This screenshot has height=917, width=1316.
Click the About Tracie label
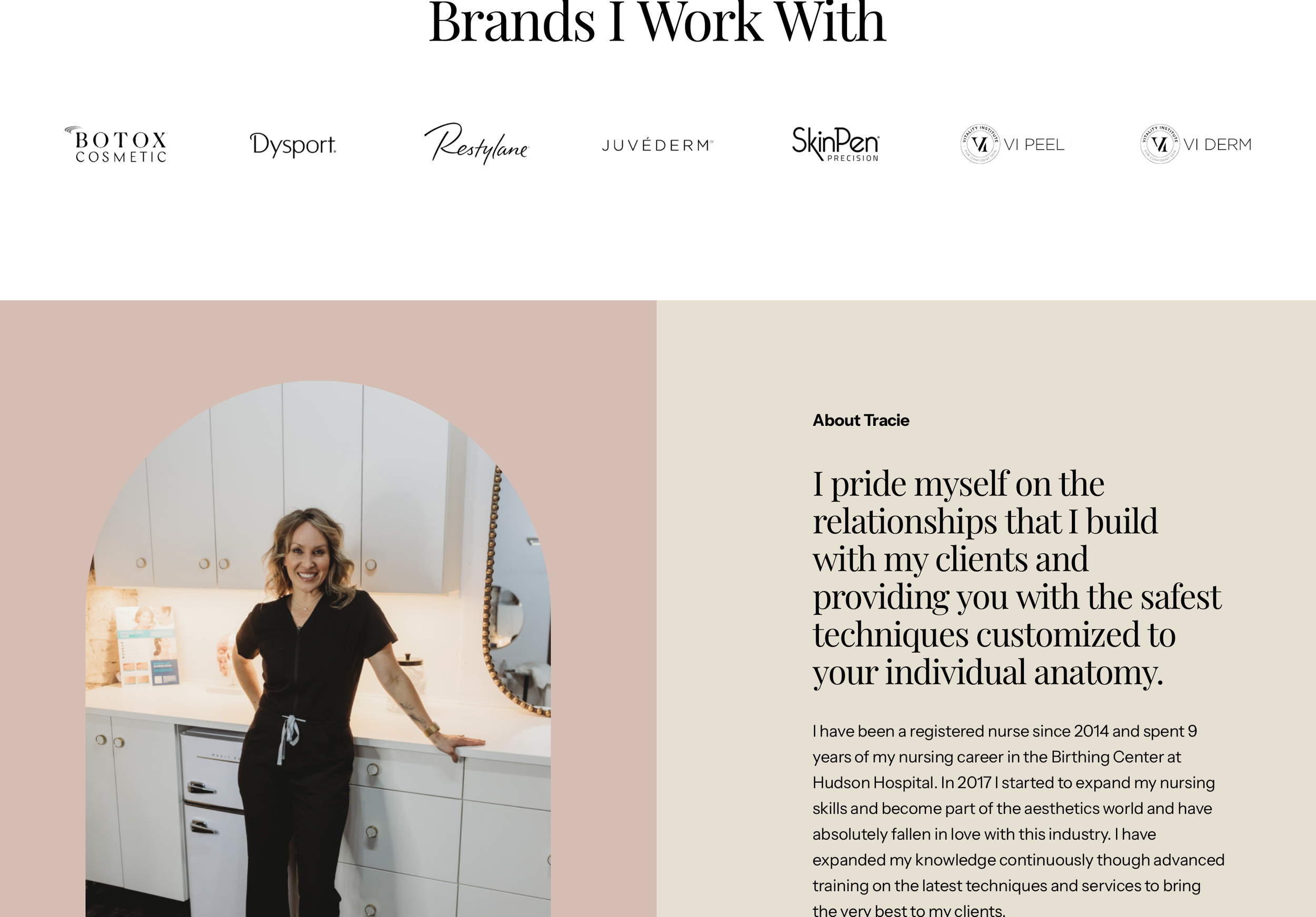860,420
